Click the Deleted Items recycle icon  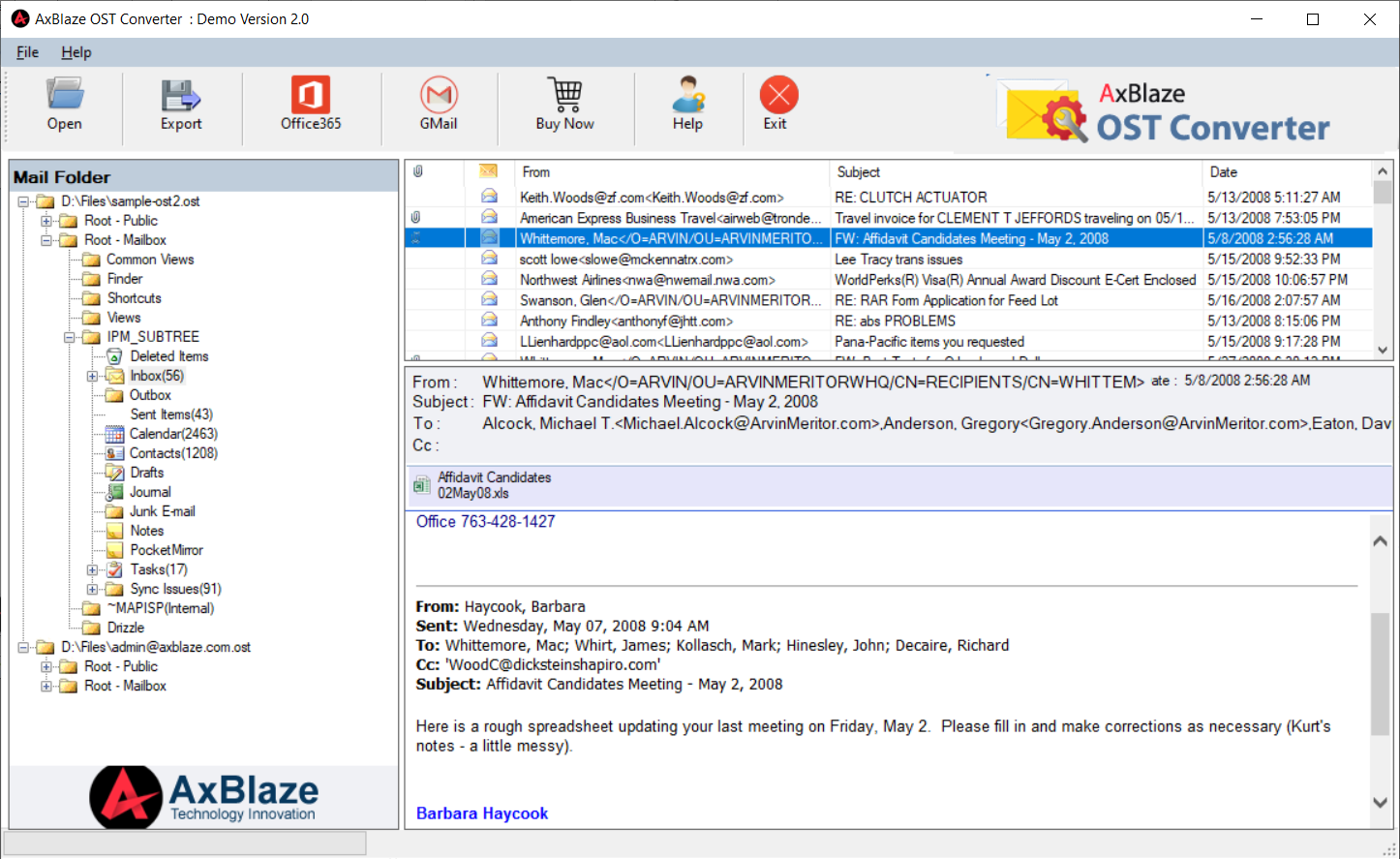(114, 356)
